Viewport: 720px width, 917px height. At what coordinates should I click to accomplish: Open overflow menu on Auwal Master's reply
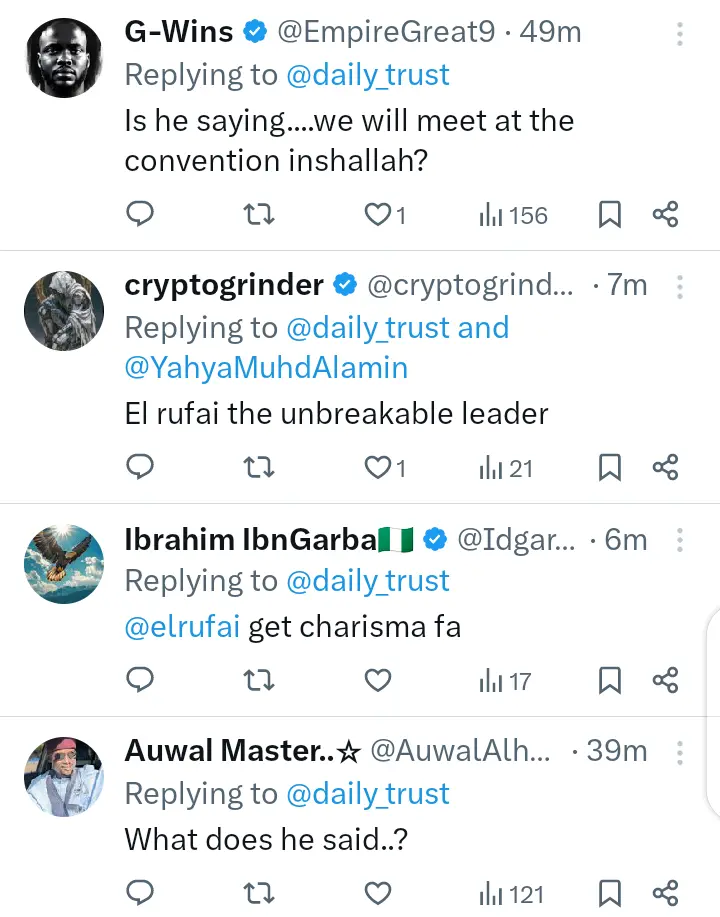click(680, 752)
